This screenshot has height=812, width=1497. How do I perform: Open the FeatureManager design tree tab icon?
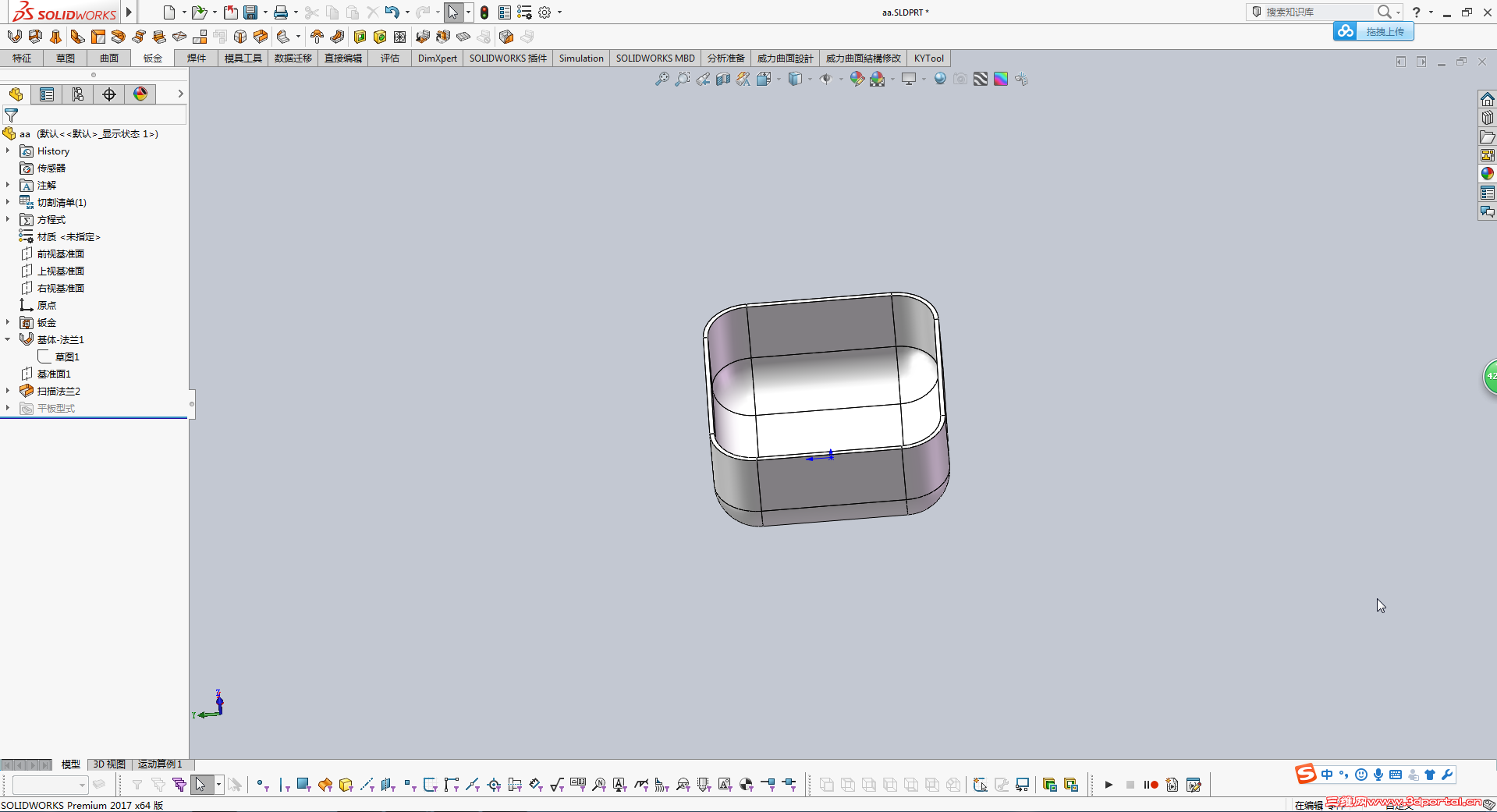pos(16,94)
